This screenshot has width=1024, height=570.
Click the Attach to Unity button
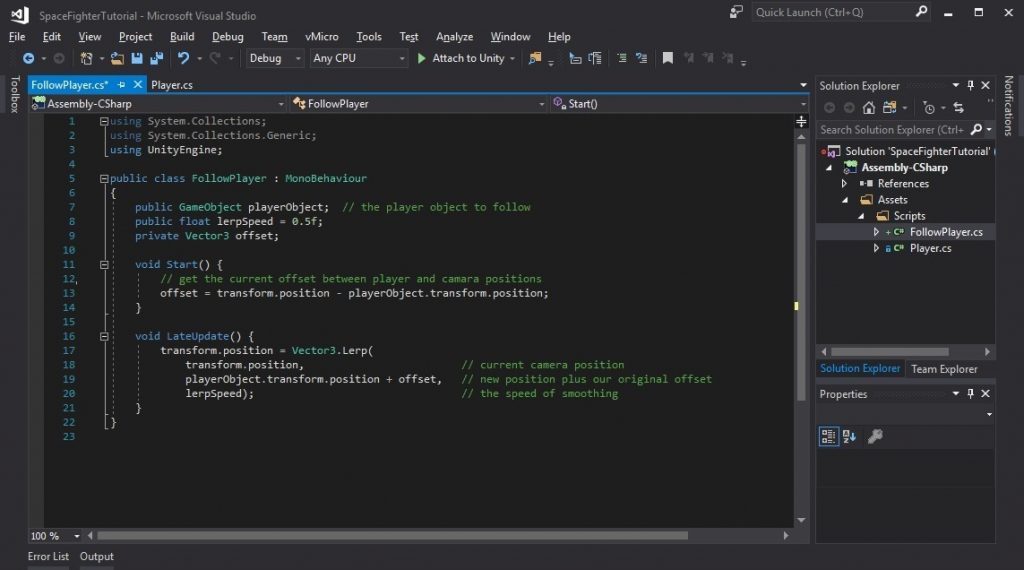460,58
